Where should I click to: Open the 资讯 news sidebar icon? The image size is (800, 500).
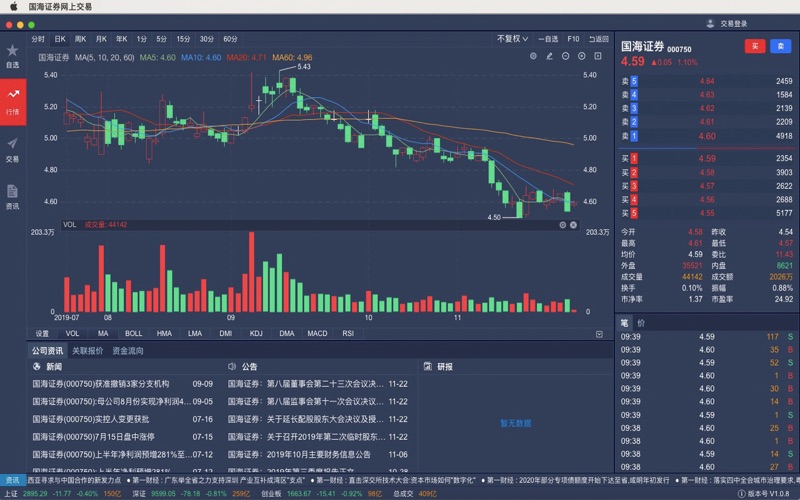(13, 197)
